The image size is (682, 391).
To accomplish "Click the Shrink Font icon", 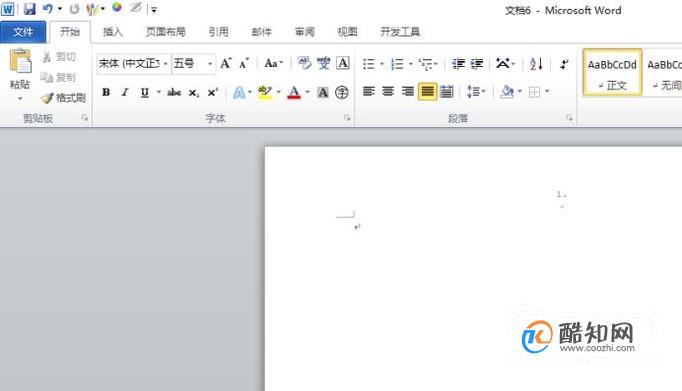I will pos(244,64).
